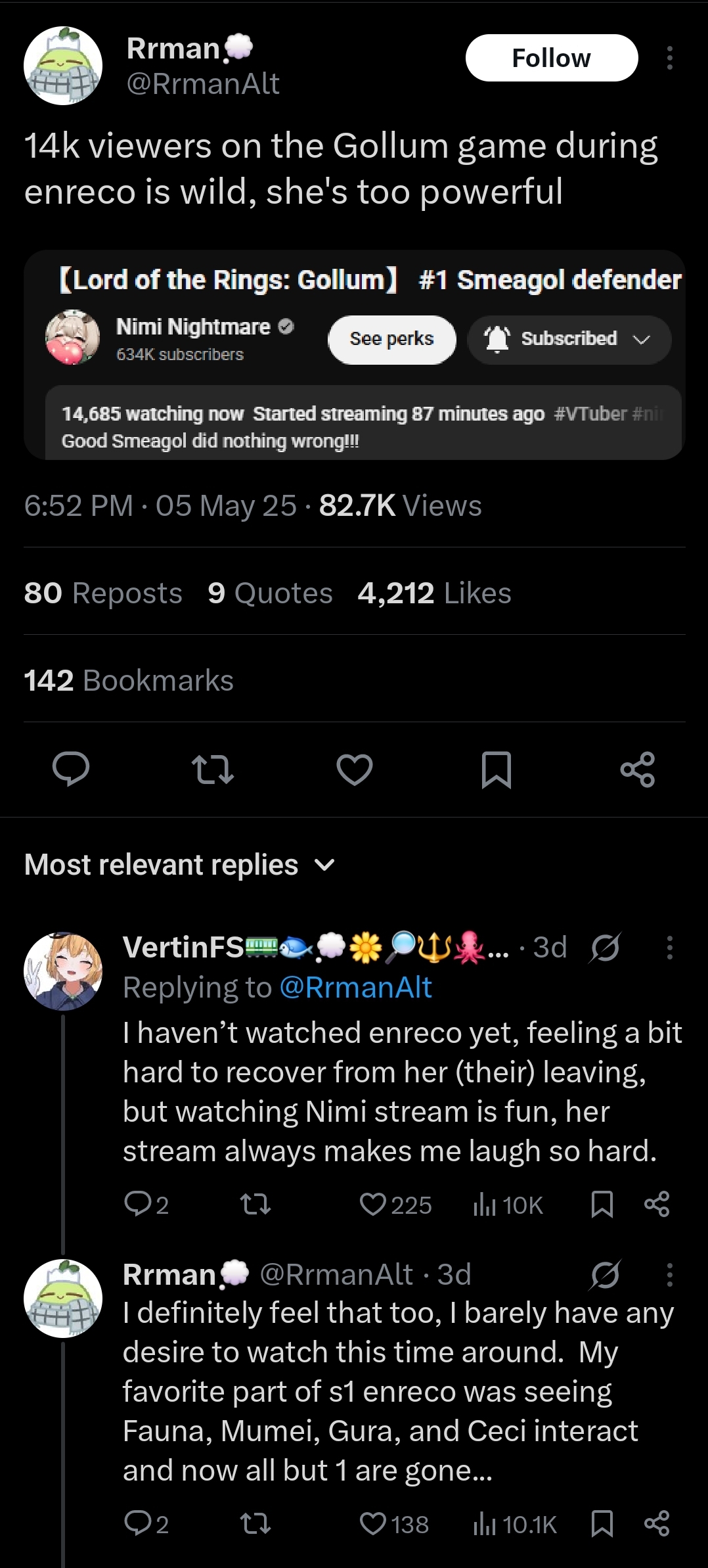Screen dimensions: 708x1568
Task: Share Rrman's reply about s1 enreco
Action: [x=657, y=1524]
